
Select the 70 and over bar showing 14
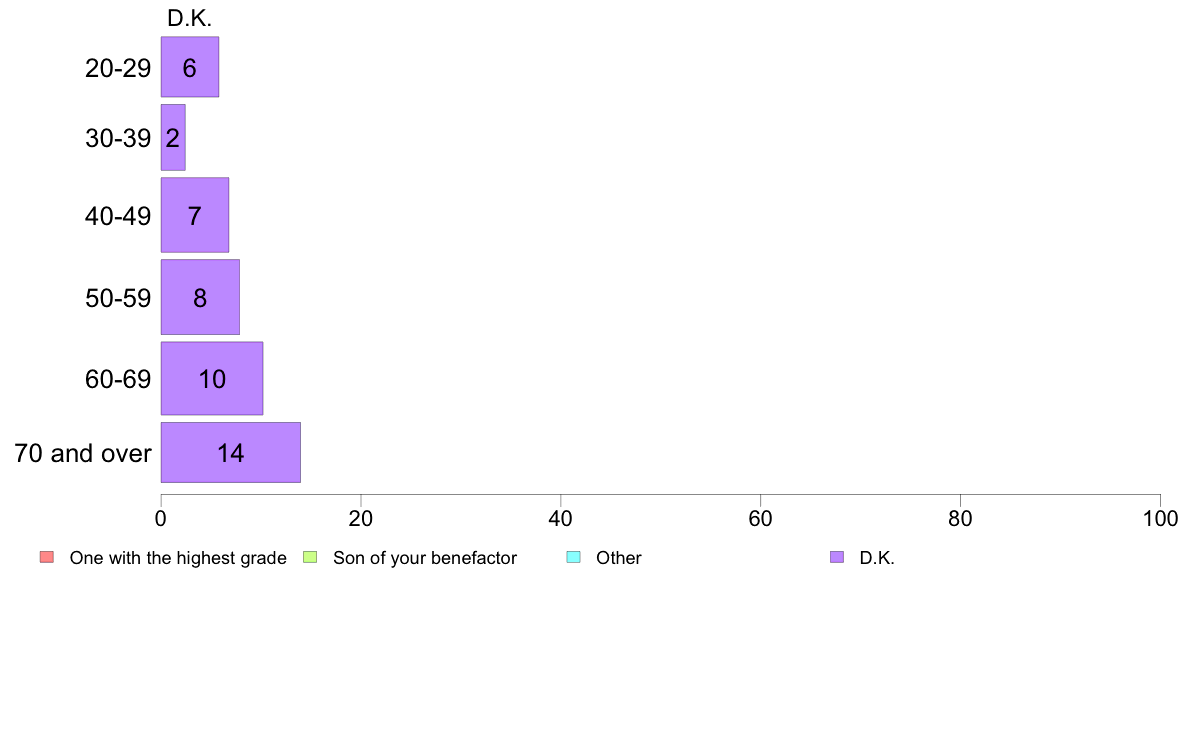(x=230, y=453)
